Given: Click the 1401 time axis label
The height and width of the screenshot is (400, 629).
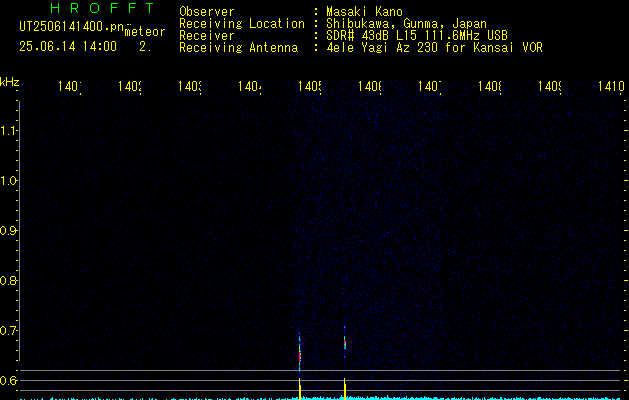Looking at the screenshot, I should click(70, 86).
